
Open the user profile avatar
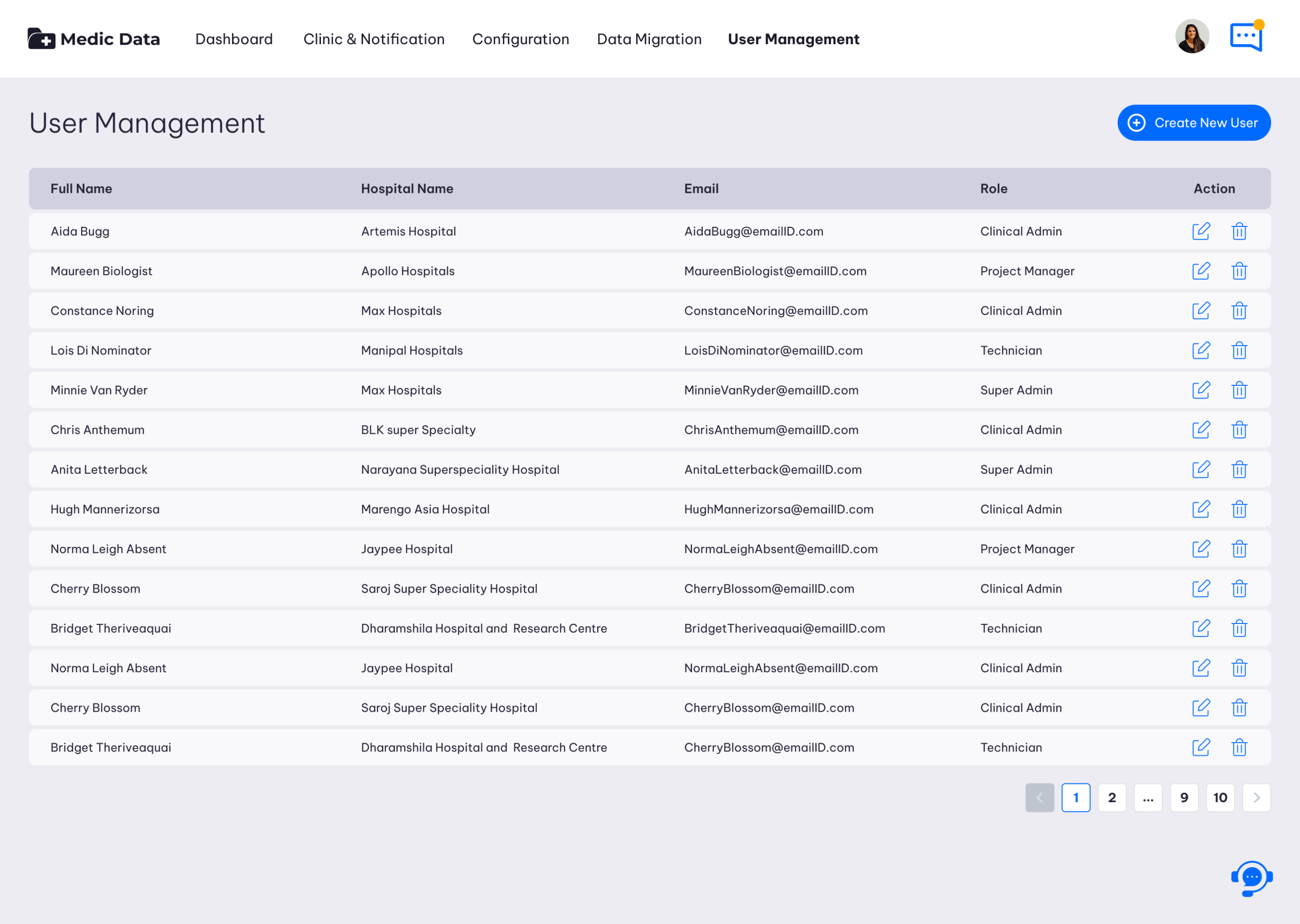tap(1192, 37)
